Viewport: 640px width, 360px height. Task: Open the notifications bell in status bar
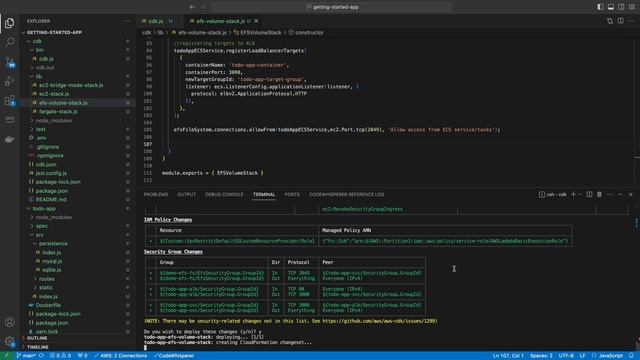(x=631, y=356)
